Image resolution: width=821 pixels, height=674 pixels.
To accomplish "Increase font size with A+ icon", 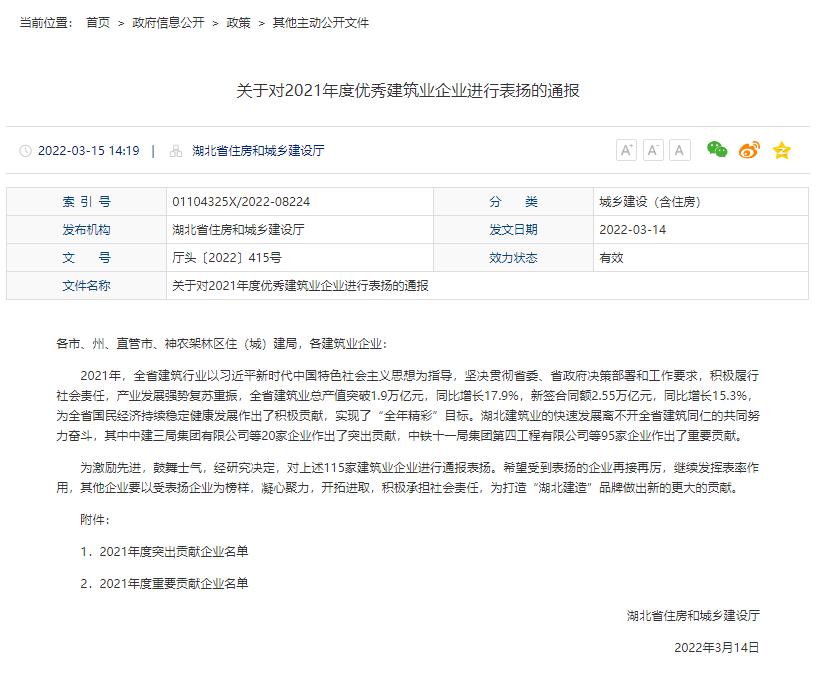I will coord(627,150).
